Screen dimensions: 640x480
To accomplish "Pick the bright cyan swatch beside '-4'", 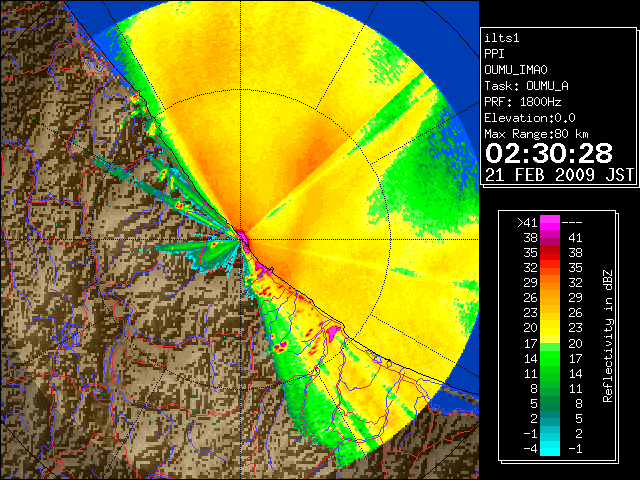I will (x=550, y=448).
